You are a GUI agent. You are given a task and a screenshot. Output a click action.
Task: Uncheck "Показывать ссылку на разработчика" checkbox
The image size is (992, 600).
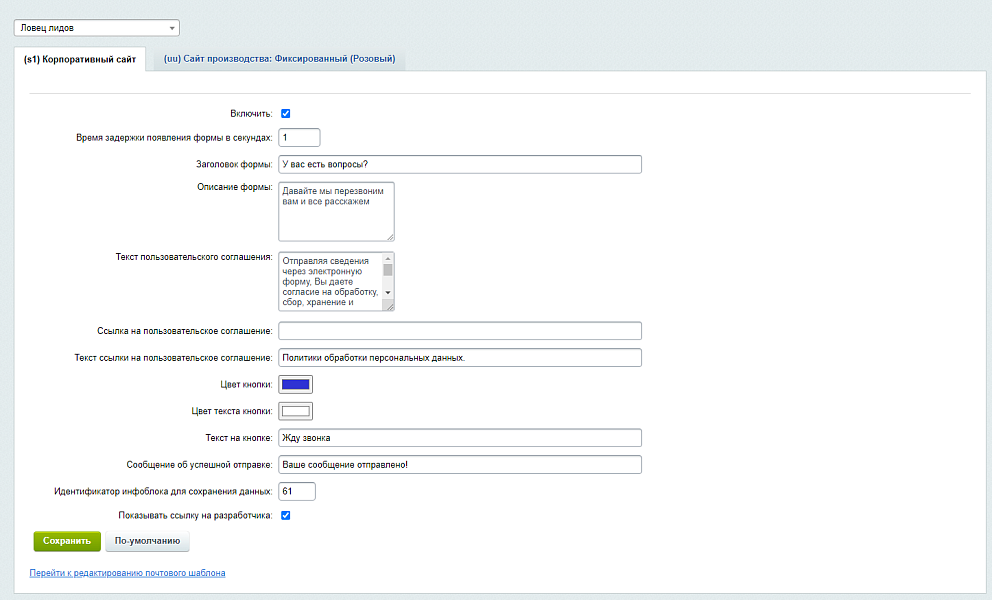[x=285, y=516]
